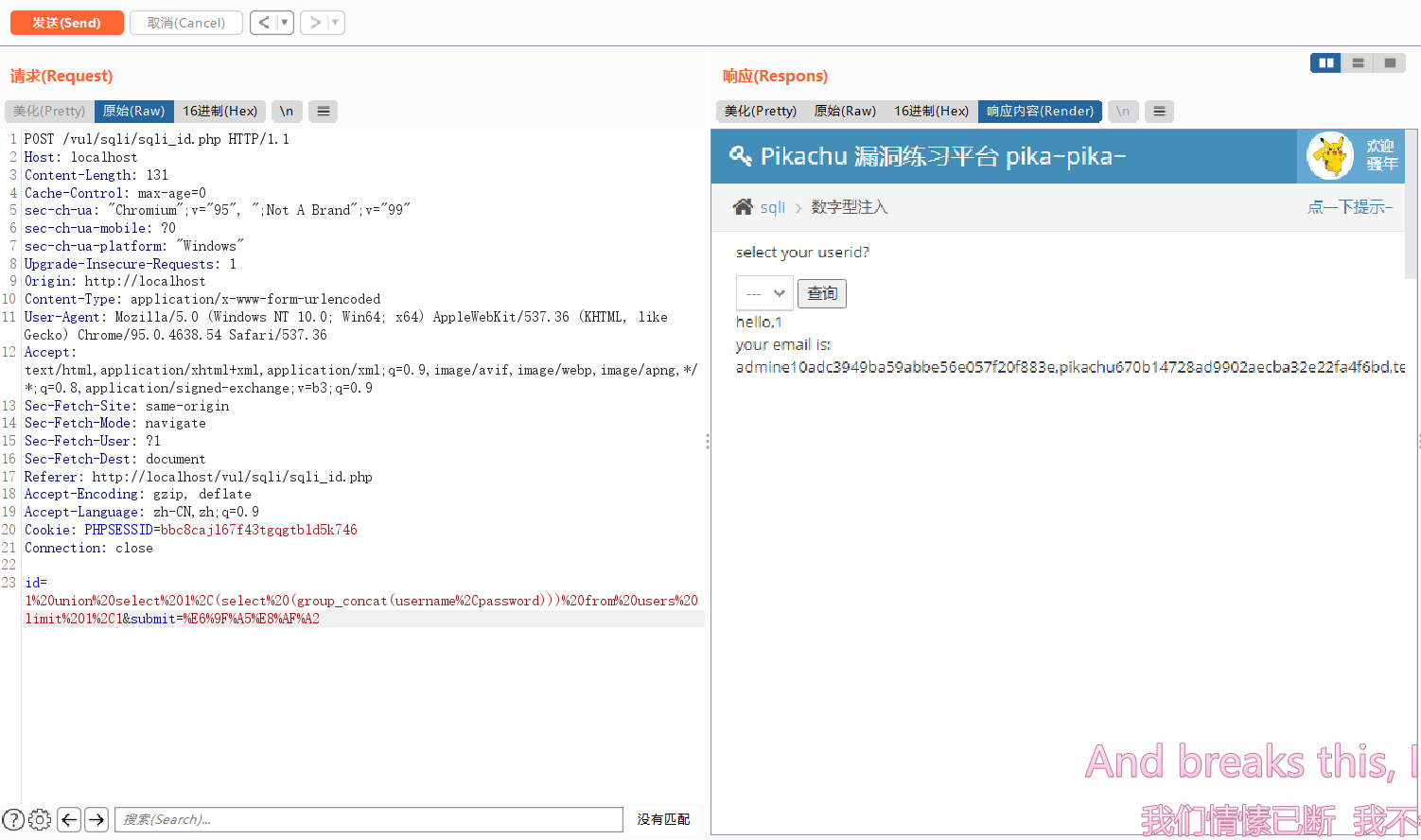Open the help question mark icon
Image resolution: width=1421 pixels, height=840 pixels.
click(13, 820)
